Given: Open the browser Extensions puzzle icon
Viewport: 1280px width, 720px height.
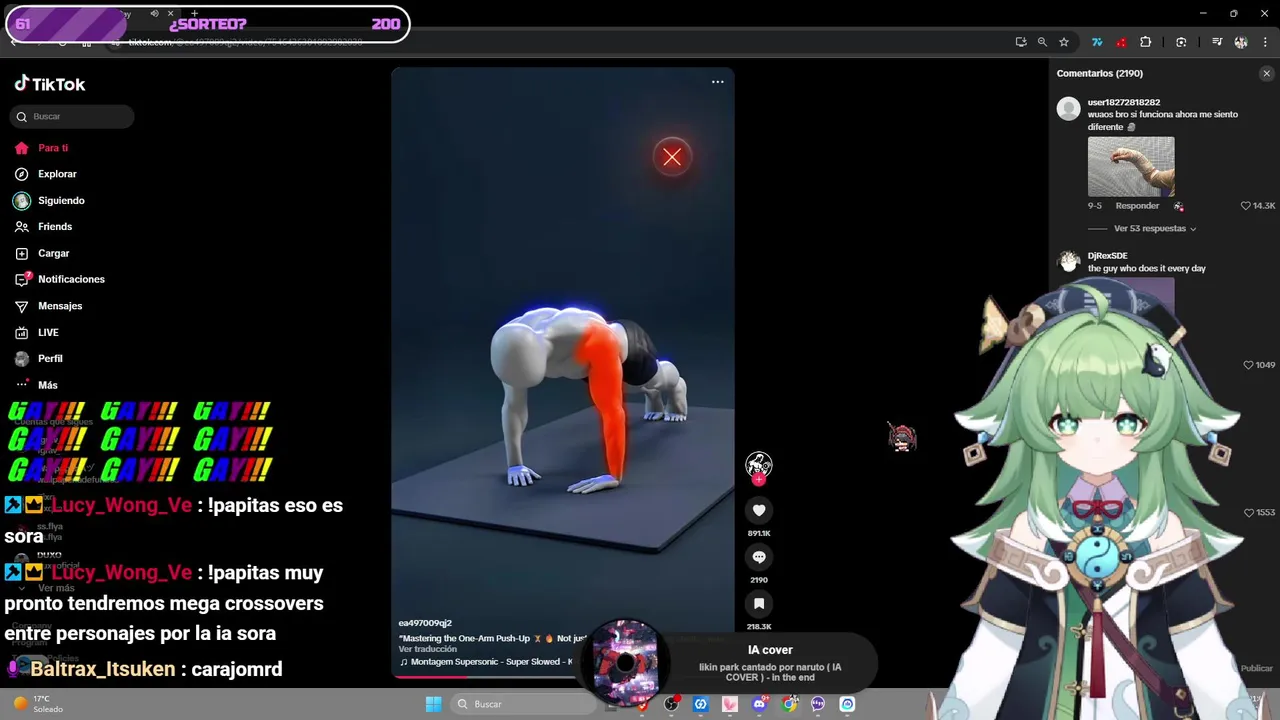Looking at the screenshot, I should pos(1146,42).
